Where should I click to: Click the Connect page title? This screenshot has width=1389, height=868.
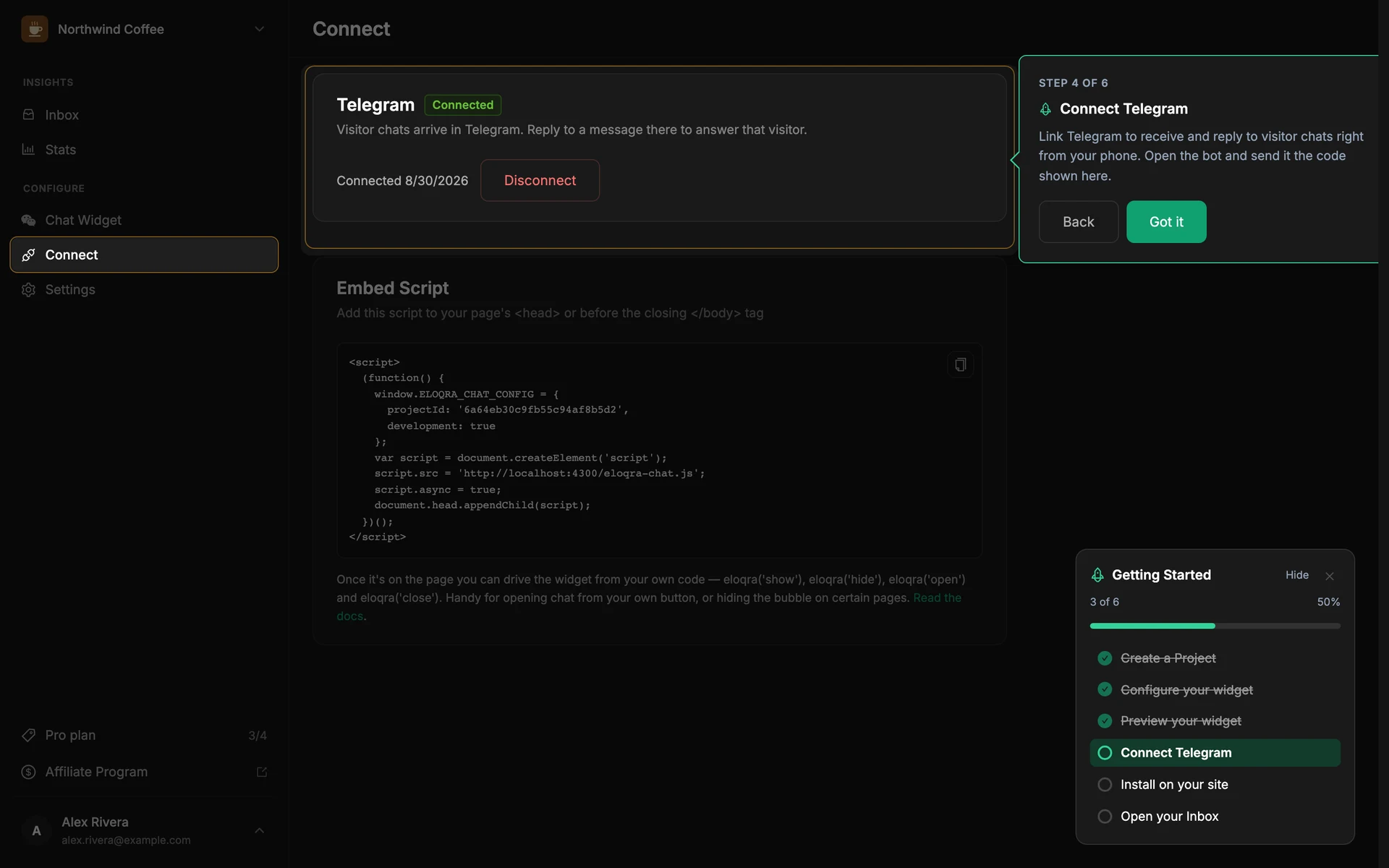(x=351, y=29)
